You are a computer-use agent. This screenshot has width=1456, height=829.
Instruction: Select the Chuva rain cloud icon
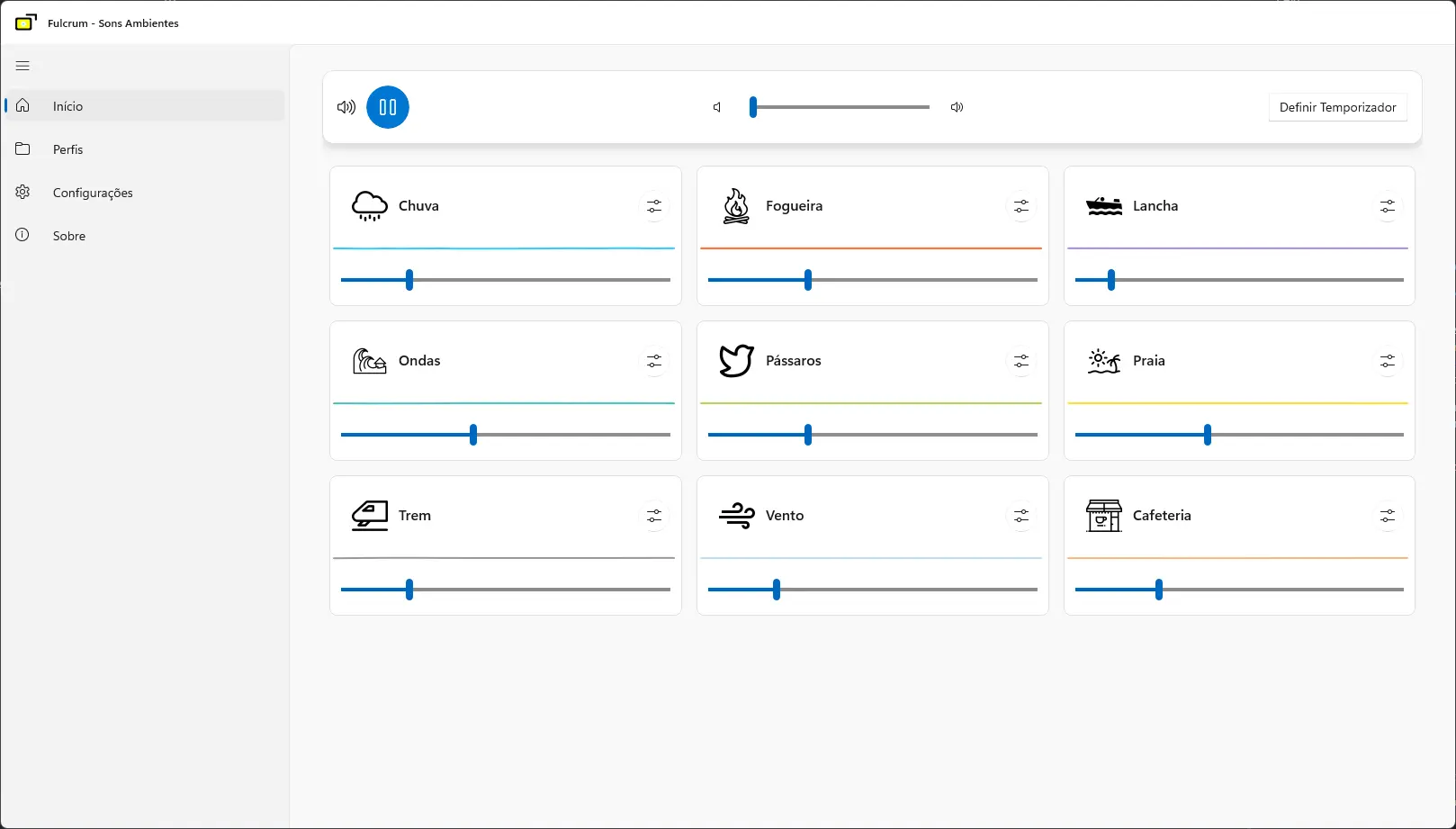pos(369,205)
